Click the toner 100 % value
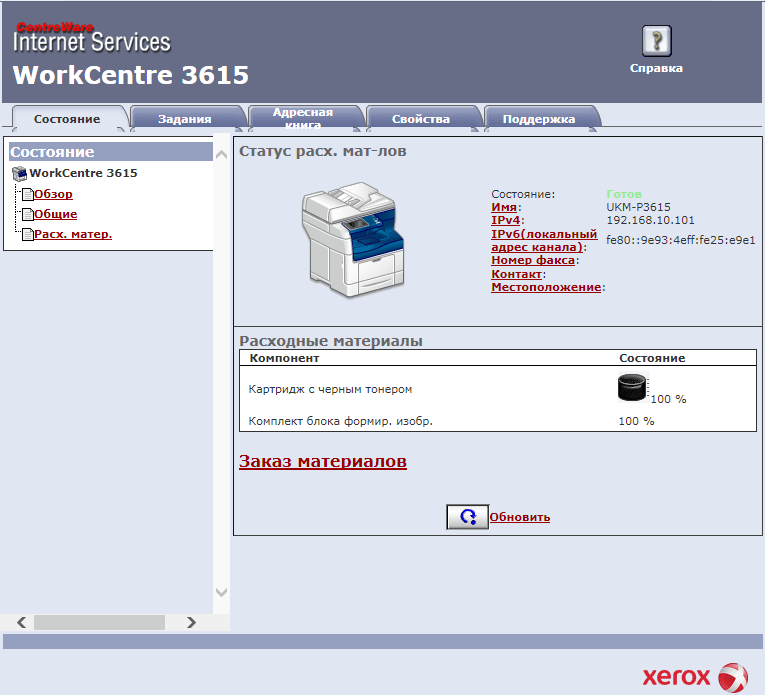Screen dimensions: 765x695 (668, 399)
